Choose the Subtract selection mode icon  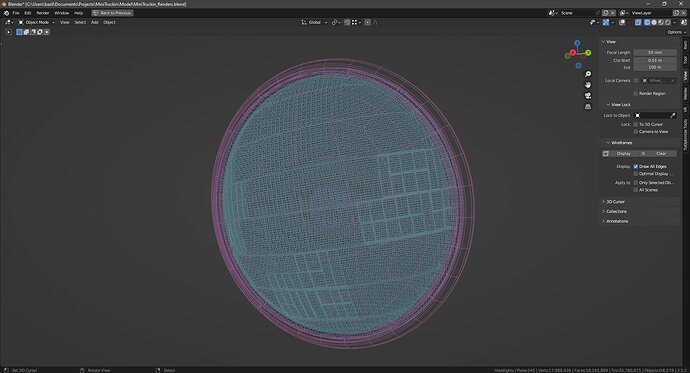coord(33,32)
